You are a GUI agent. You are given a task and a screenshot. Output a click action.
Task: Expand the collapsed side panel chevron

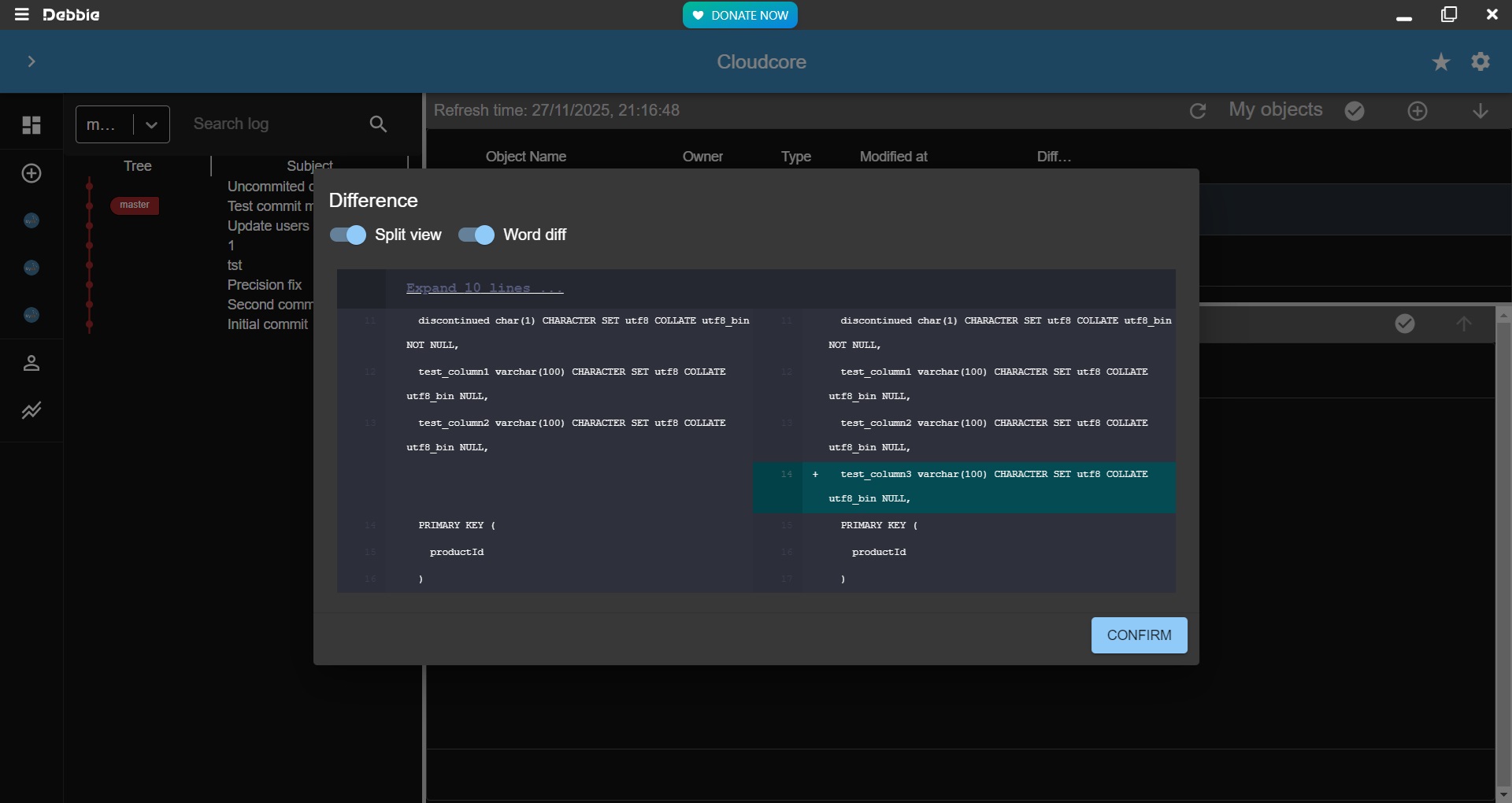click(31, 61)
